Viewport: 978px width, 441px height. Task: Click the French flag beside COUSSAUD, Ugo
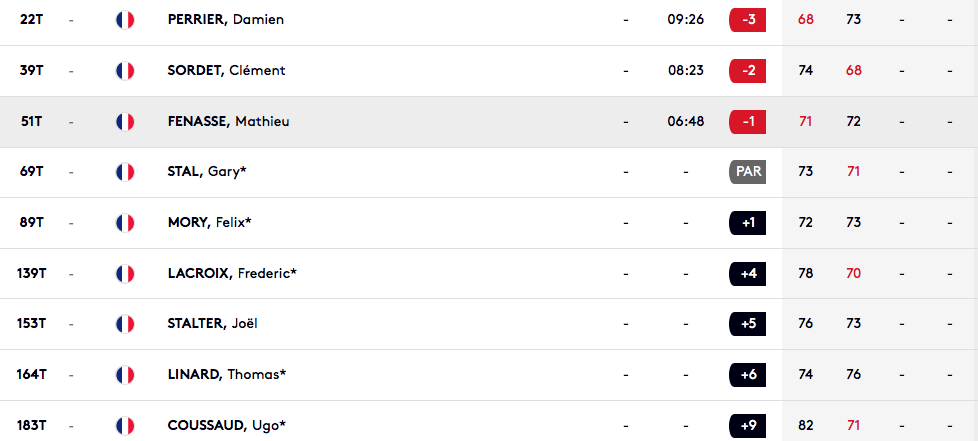(x=125, y=425)
